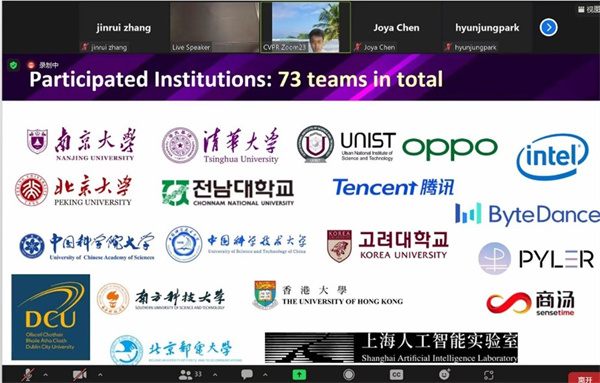Click the "73 teams in total" text
Viewport: 600px width, 383px height.
pyautogui.click(x=360, y=80)
